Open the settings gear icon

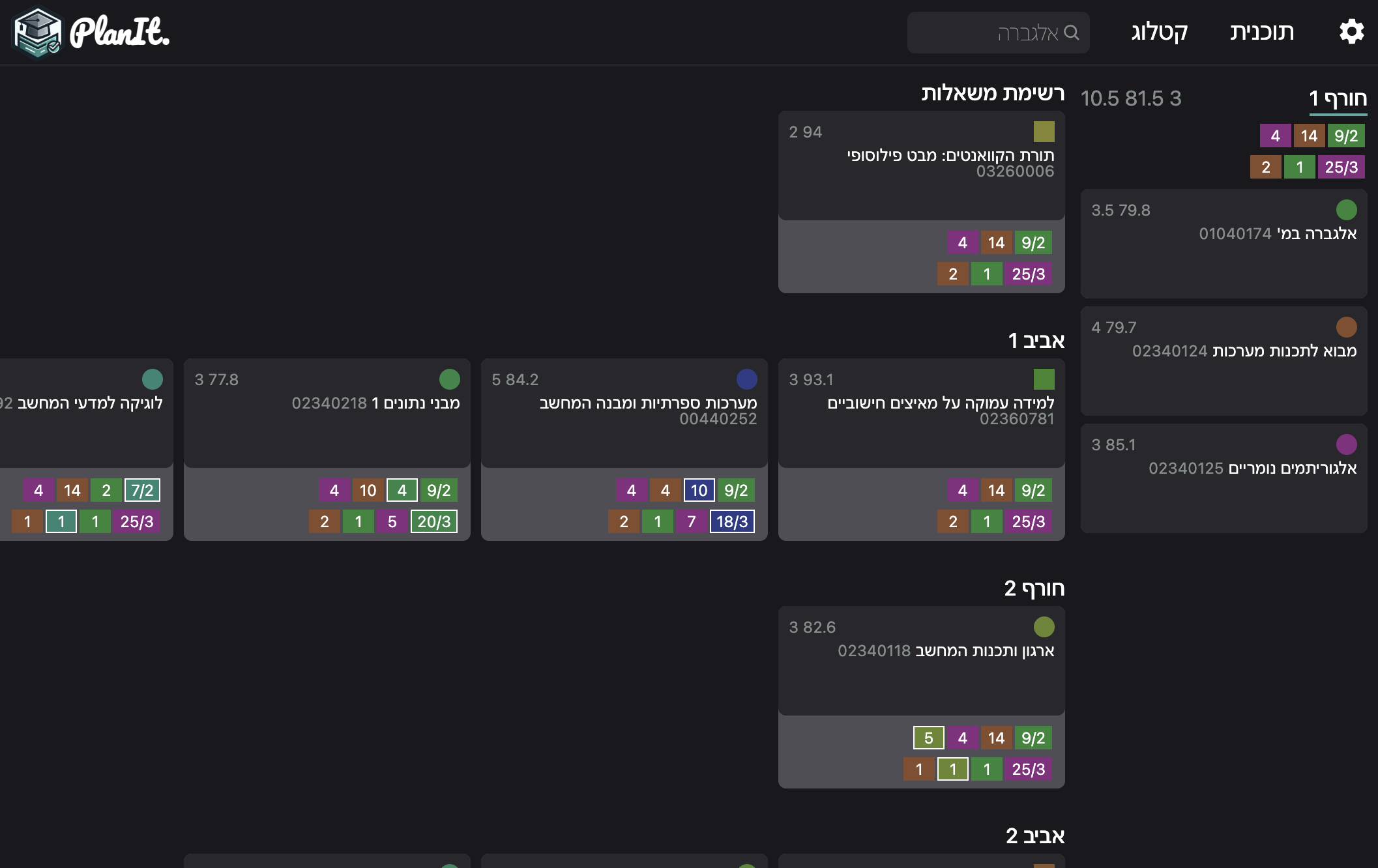[1351, 31]
